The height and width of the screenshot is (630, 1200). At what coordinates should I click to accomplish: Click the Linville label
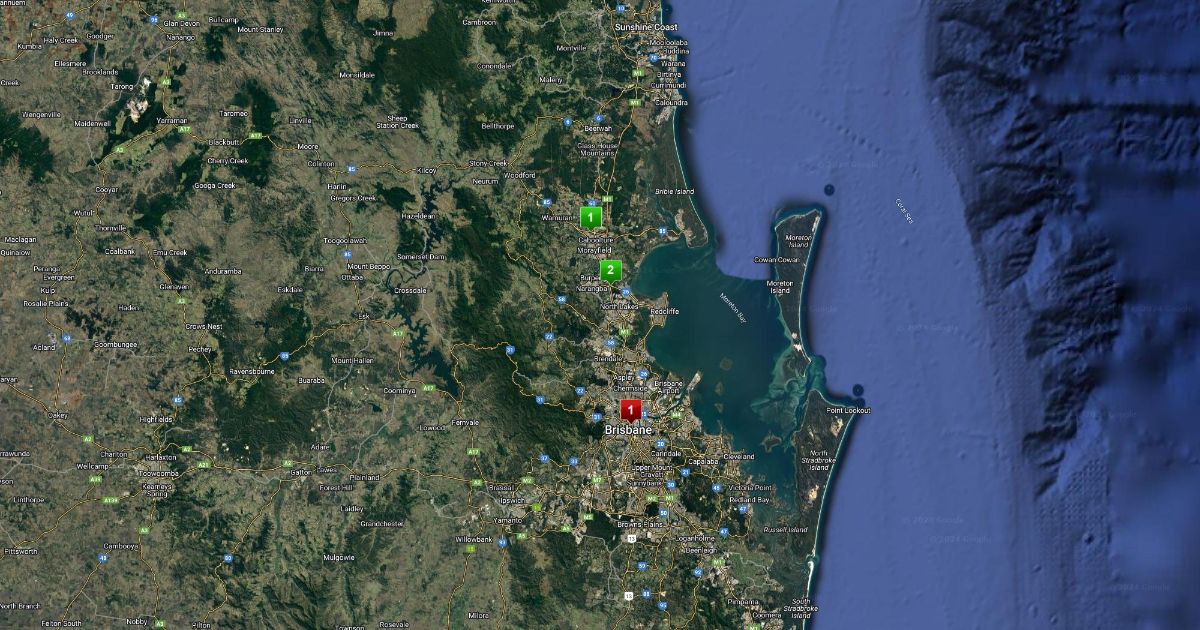(x=300, y=120)
